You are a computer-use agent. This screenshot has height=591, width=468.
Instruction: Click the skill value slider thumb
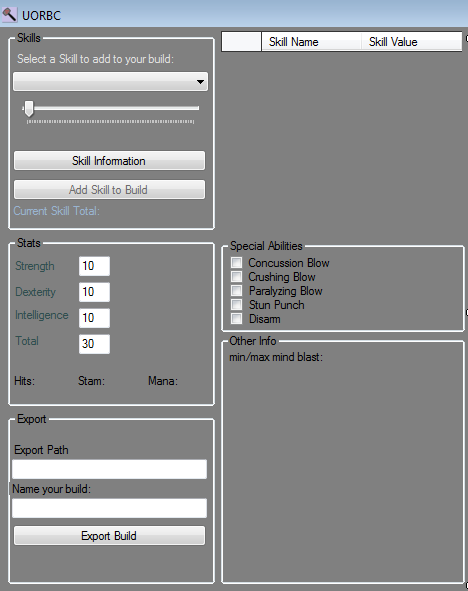(x=29, y=109)
